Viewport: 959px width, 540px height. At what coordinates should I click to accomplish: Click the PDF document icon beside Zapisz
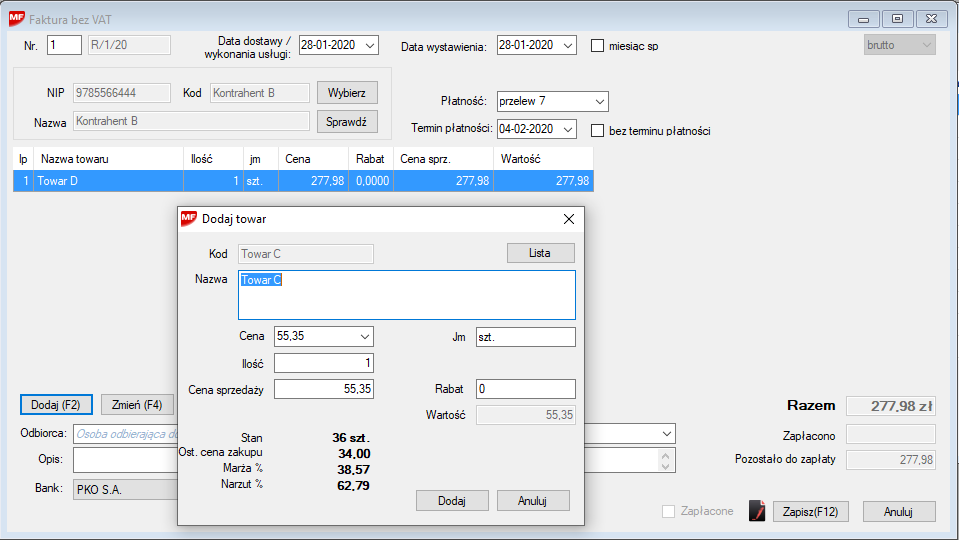[757, 511]
